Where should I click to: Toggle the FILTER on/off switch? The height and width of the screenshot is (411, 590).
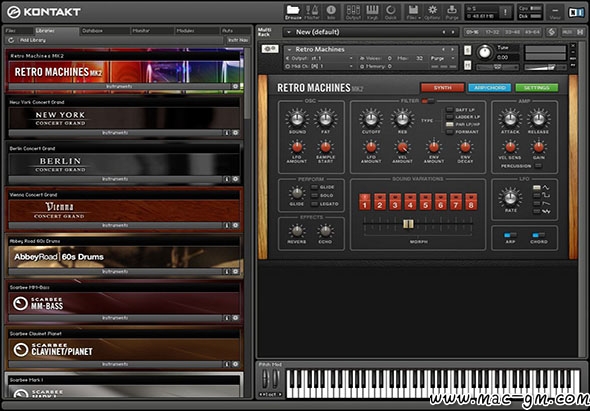point(428,101)
